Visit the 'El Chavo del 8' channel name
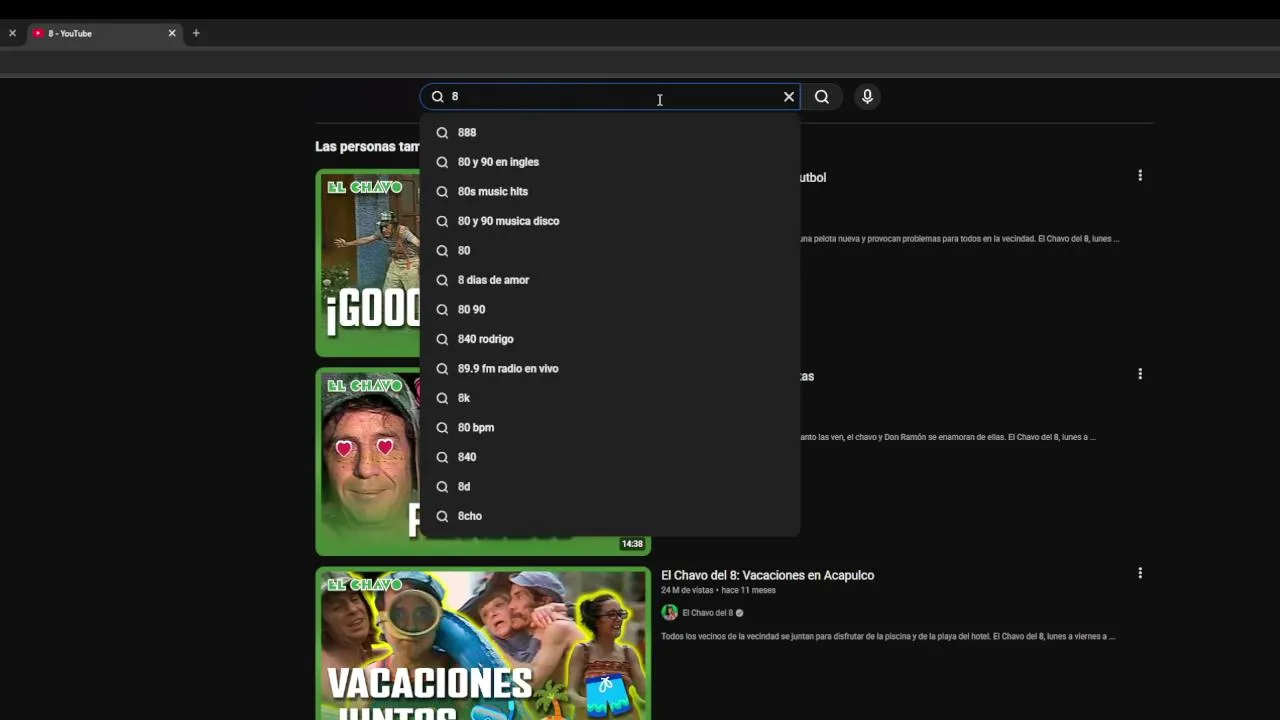Image resolution: width=1280 pixels, height=720 pixels. click(707, 613)
